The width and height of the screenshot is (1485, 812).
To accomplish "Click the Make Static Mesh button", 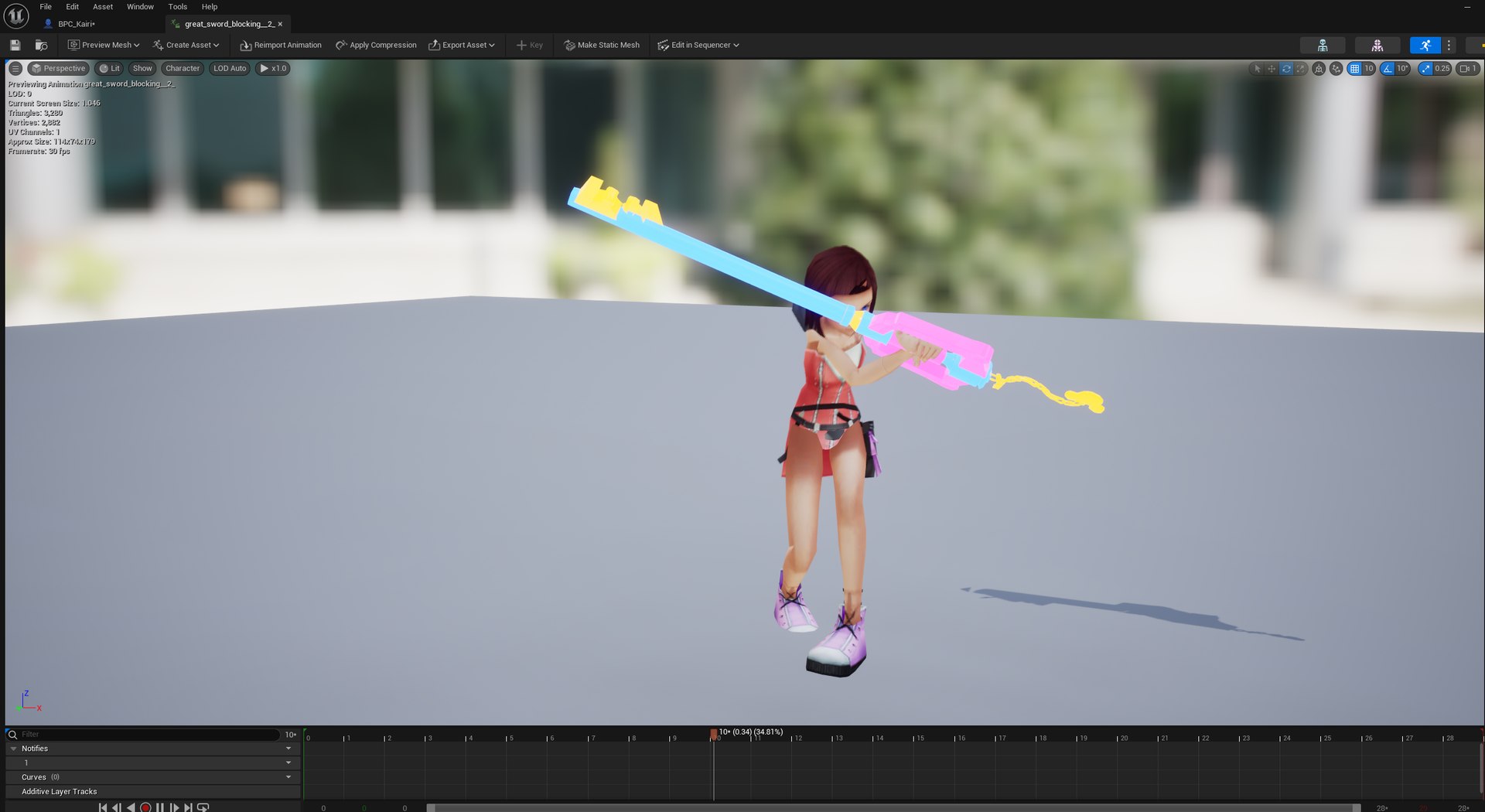I will [x=602, y=45].
